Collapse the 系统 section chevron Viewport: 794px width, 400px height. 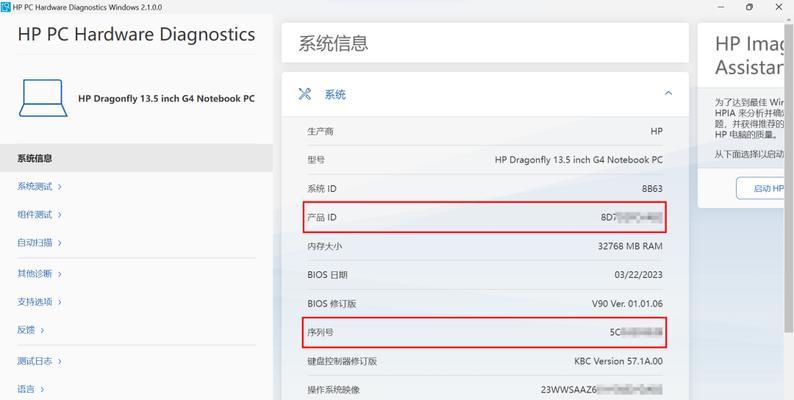[x=668, y=93]
